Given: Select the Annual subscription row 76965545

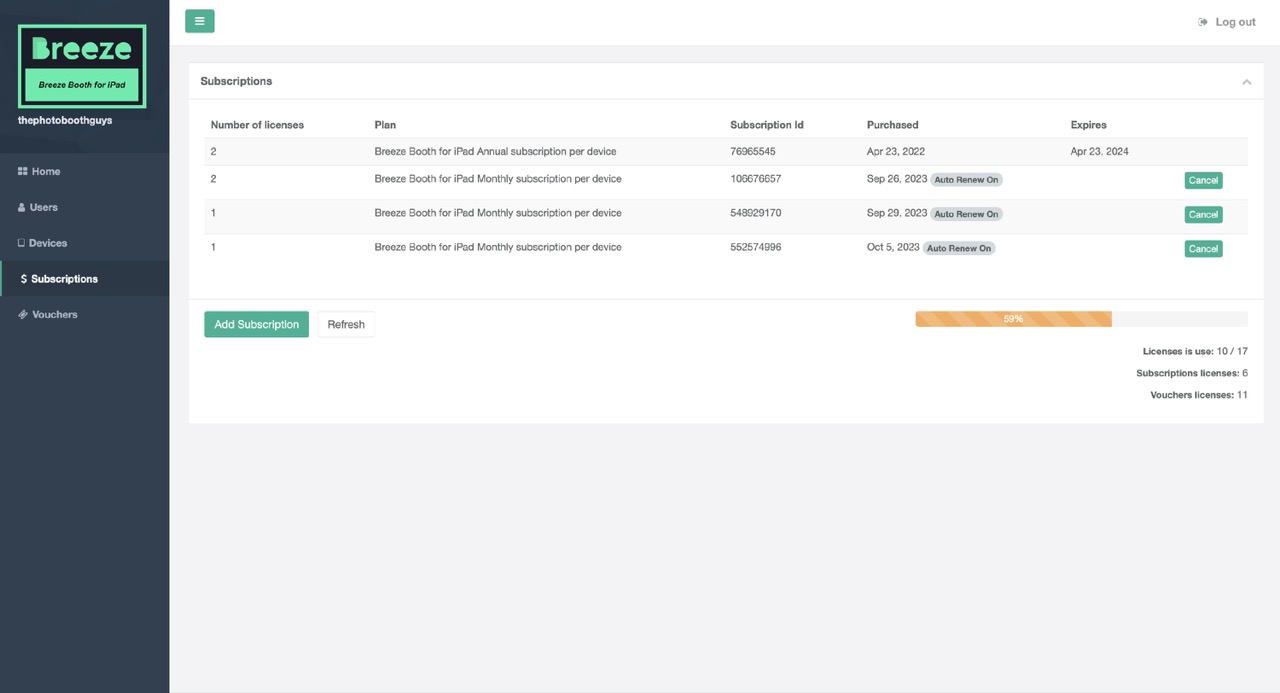Looking at the screenshot, I should [x=495, y=152].
